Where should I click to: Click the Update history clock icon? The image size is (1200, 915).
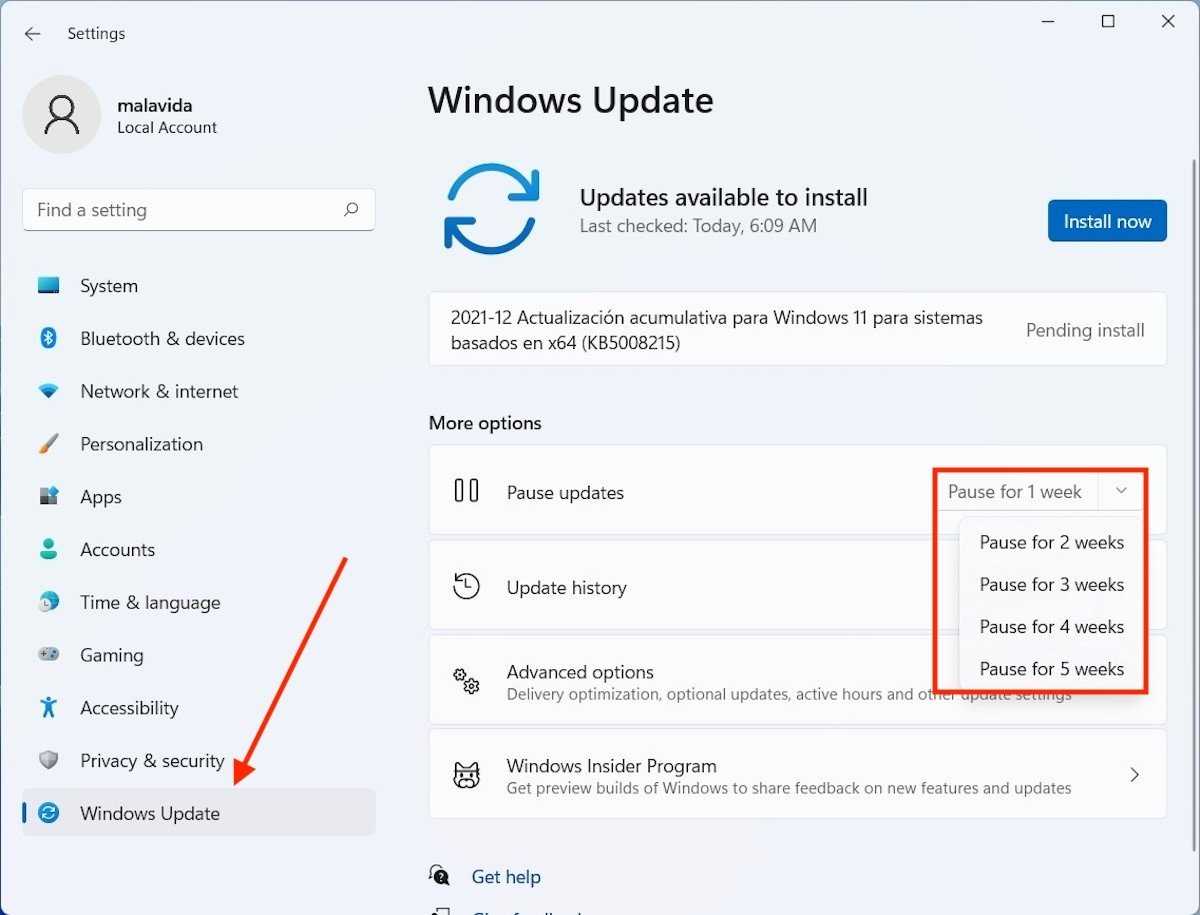click(x=466, y=586)
